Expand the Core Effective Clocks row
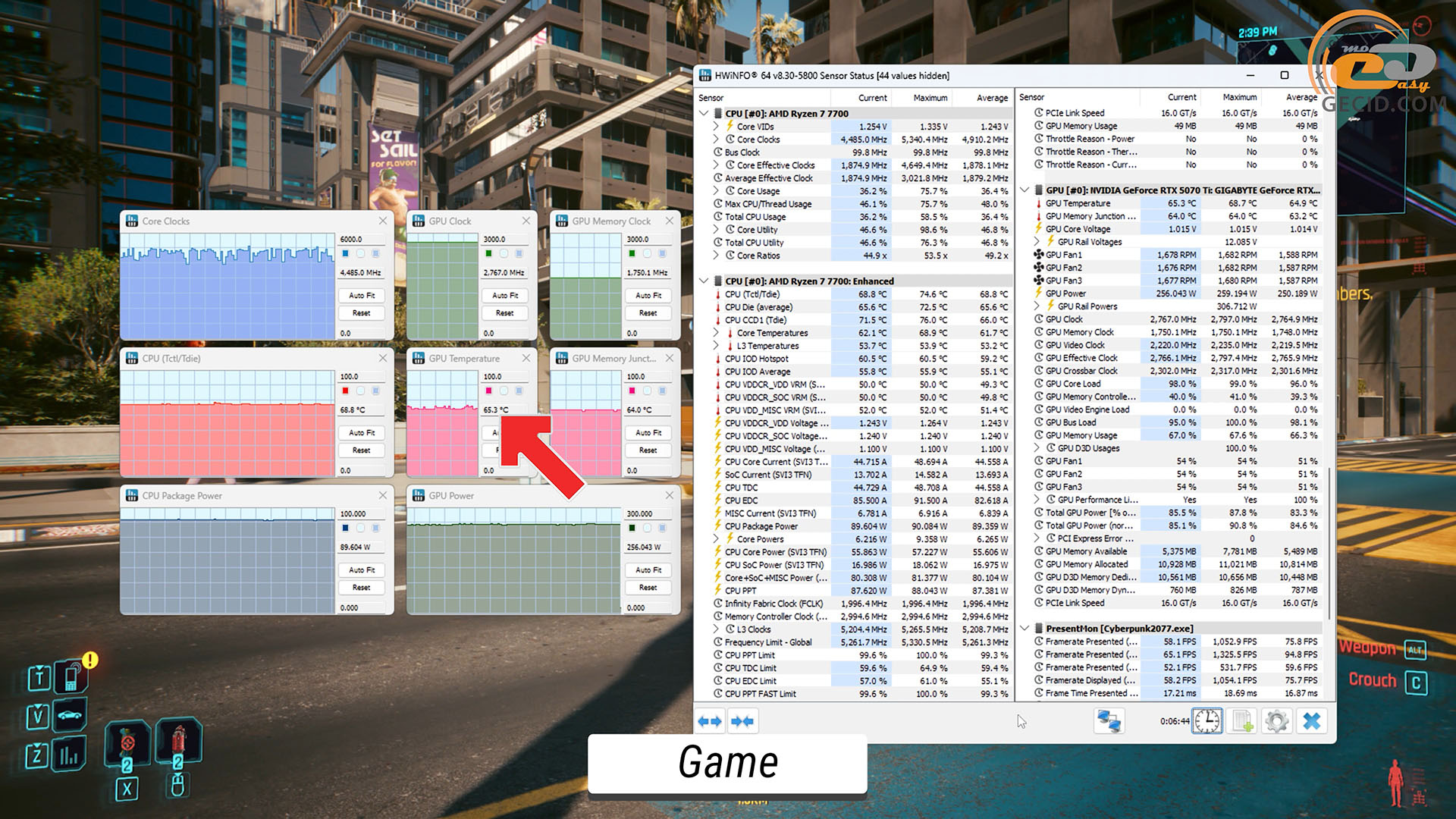 tap(716, 165)
